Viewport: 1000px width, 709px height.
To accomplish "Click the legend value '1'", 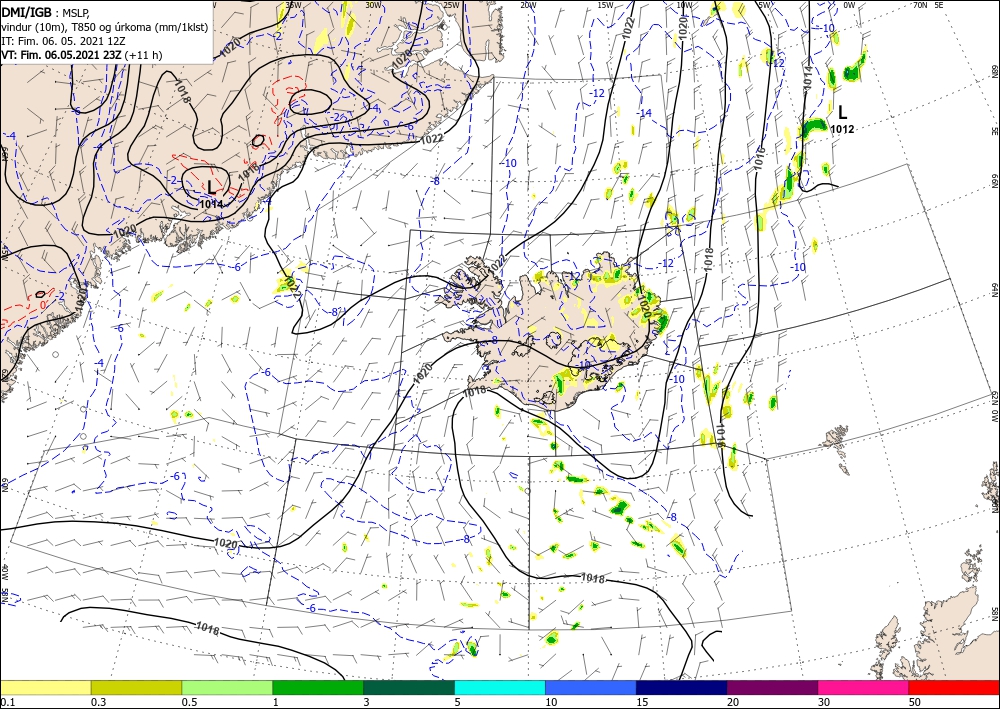I will tap(276, 702).
